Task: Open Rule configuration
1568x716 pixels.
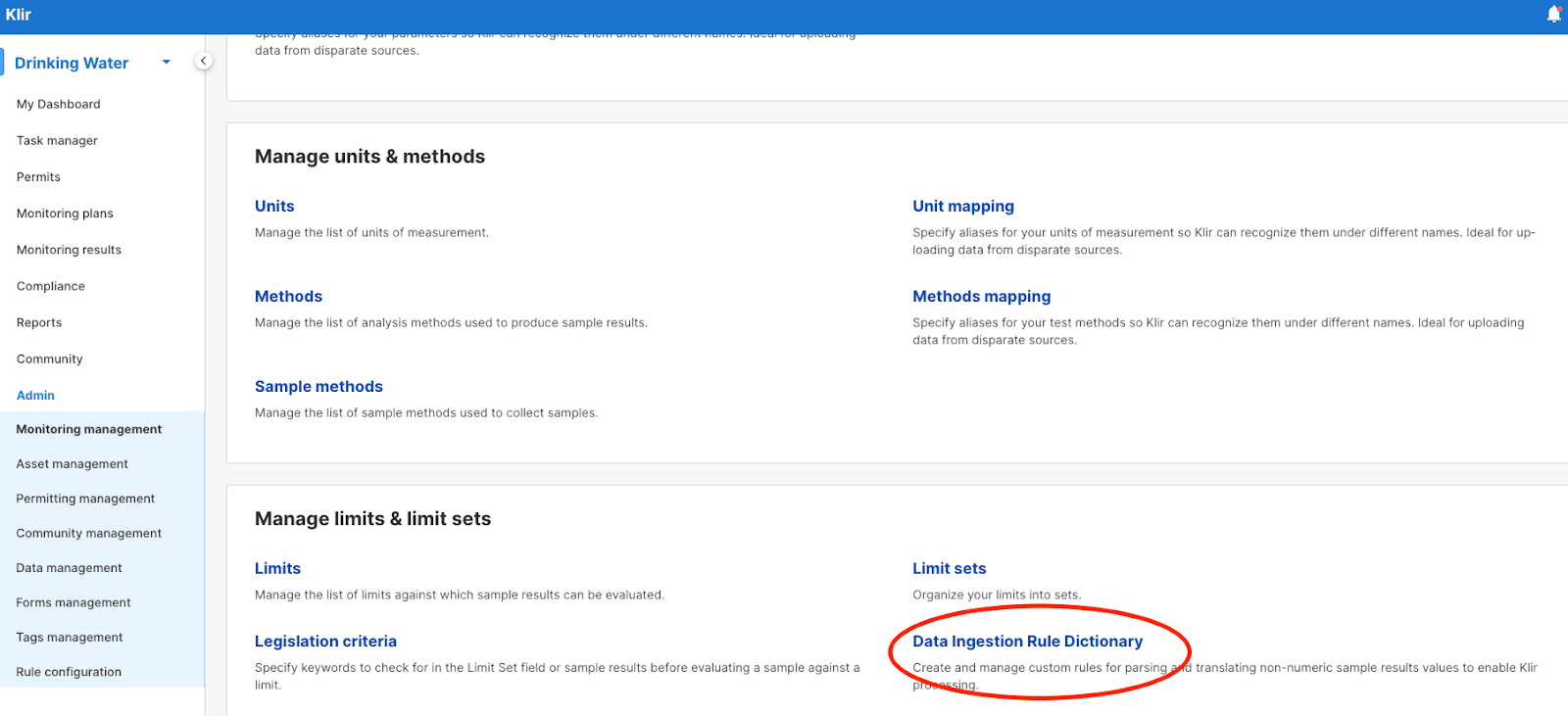Action: pos(69,672)
